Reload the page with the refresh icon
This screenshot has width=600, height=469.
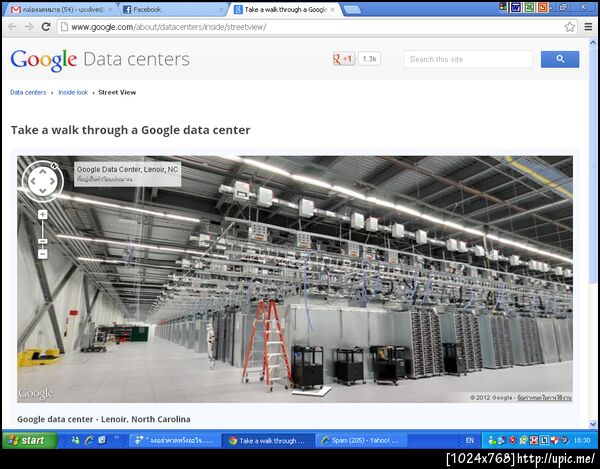46,27
